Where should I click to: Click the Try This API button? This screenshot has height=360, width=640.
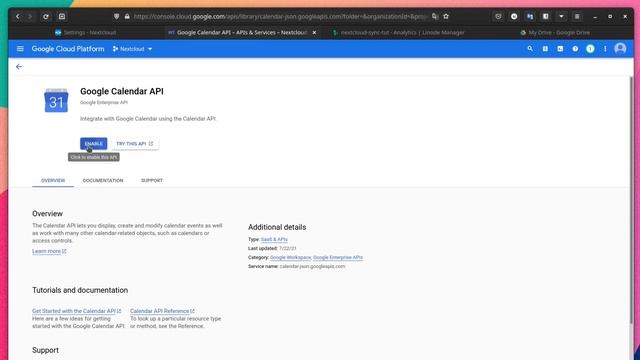pos(135,144)
